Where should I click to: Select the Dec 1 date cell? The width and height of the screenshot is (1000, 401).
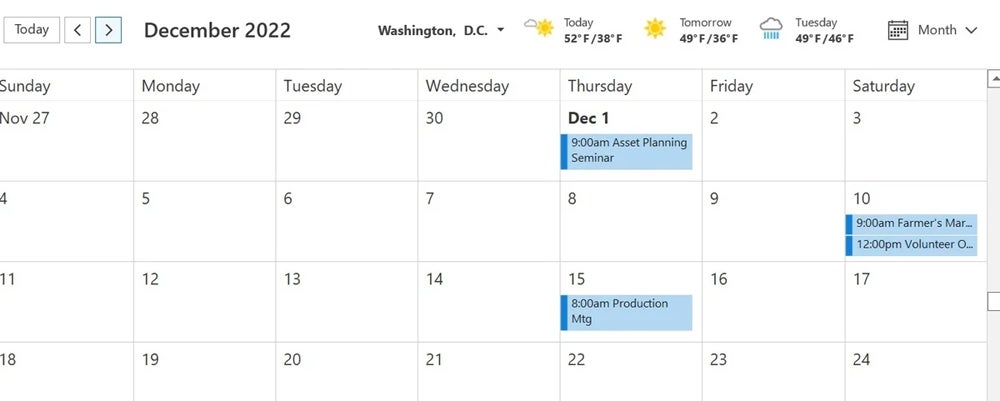pyautogui.click(x=631, y=141)
